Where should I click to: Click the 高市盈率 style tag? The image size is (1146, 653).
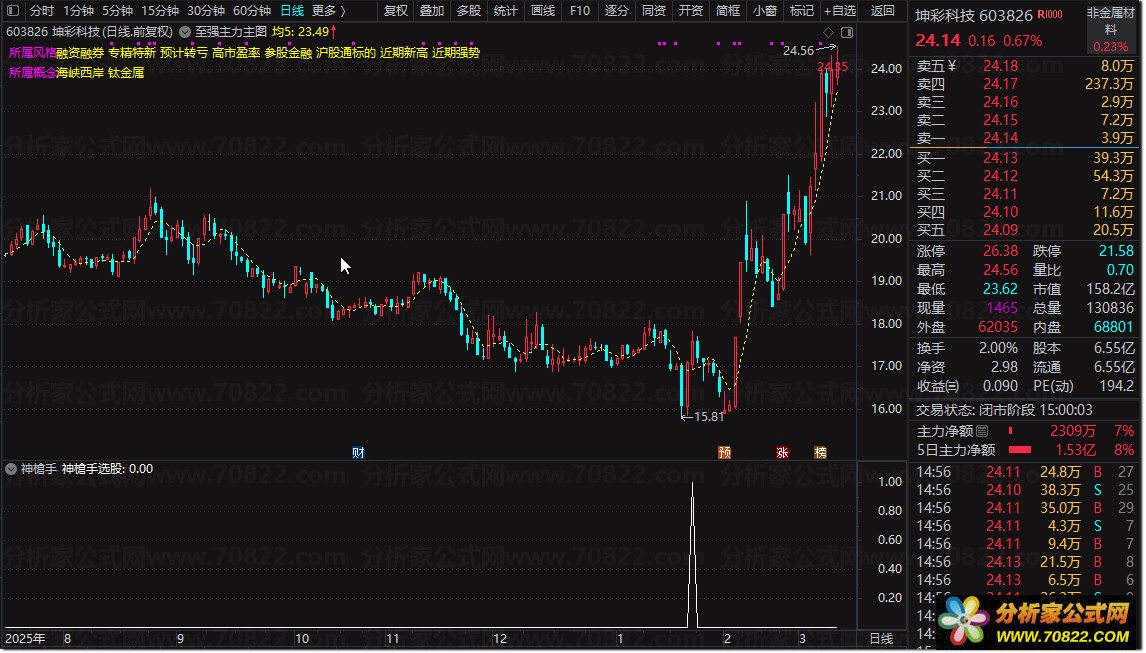236,53
